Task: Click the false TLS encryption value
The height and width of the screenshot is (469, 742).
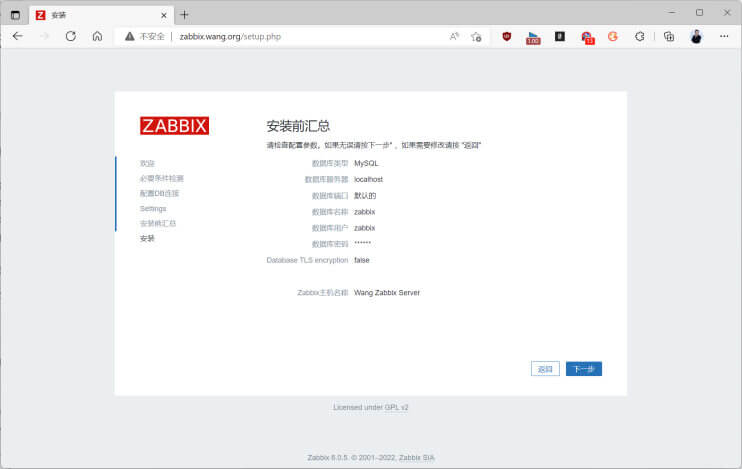Action: tap(362, 260)
